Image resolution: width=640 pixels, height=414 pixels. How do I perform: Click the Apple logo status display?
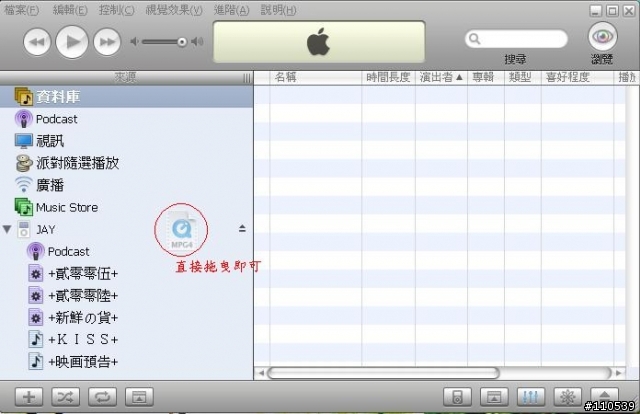[319, 42]
